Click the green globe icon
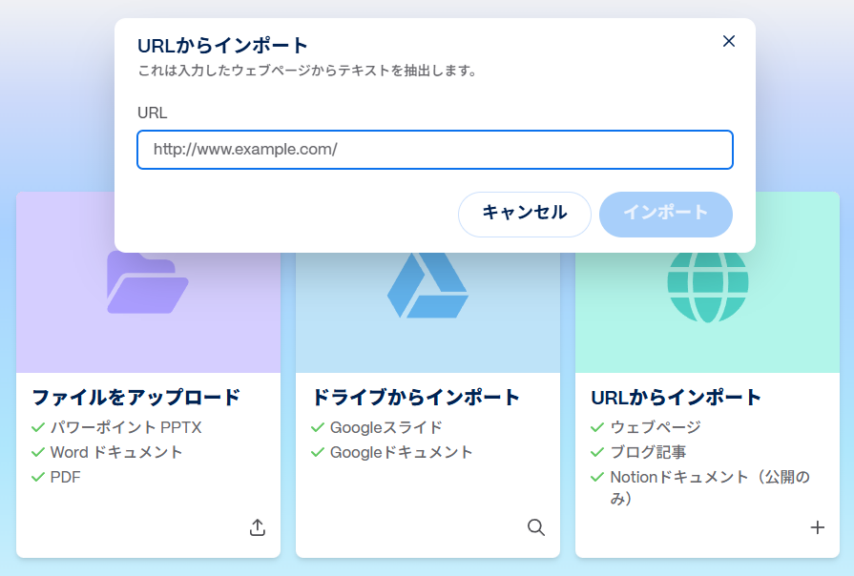The height and width of the screenshot is (576, 854). 707,284
